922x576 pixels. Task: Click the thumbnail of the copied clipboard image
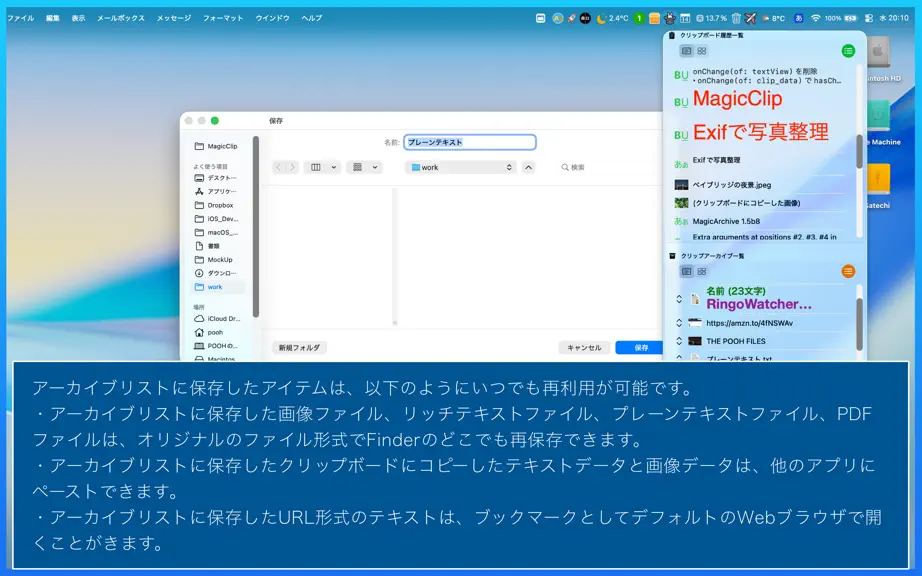coord(681,203)
